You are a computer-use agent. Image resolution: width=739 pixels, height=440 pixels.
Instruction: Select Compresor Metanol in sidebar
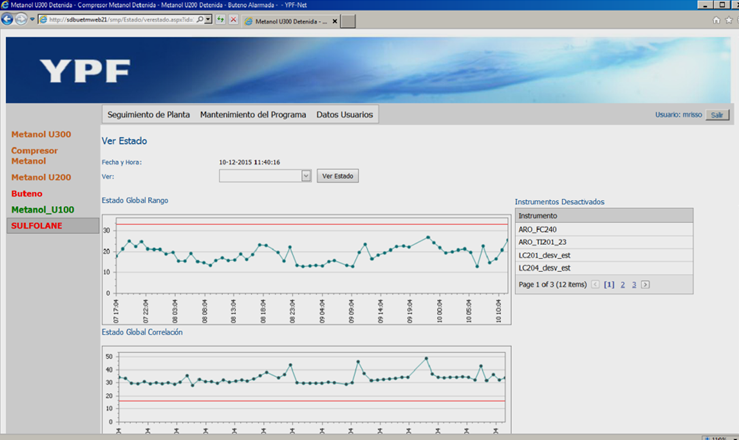pyautogui.click(x=34, y=156)
